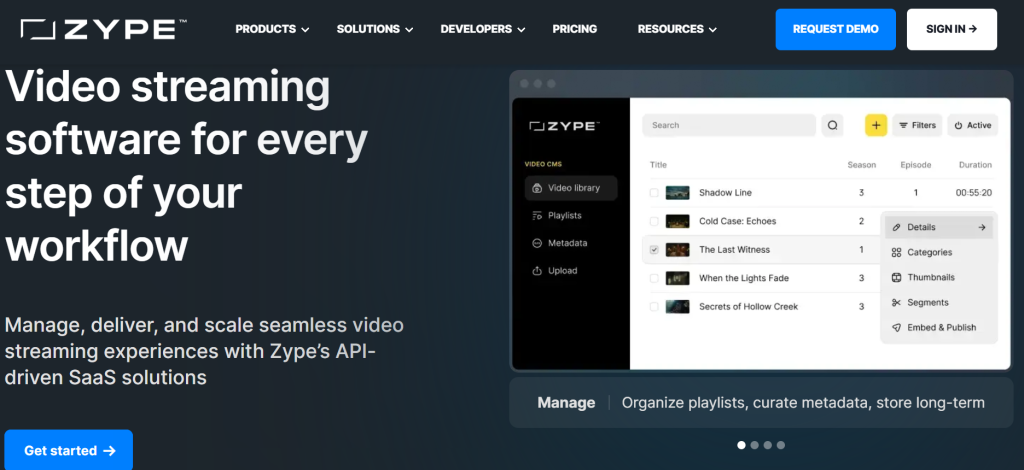Click the Cold Case: Echoes thumbnail
Image resolution: width=1024 pixels, height=470 pixels.
[x=677, y=221]
